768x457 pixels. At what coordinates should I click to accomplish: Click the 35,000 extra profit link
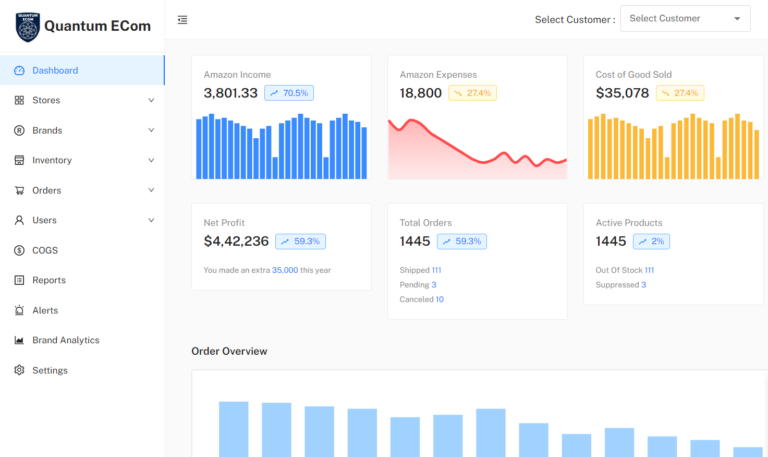click(285, 270)
